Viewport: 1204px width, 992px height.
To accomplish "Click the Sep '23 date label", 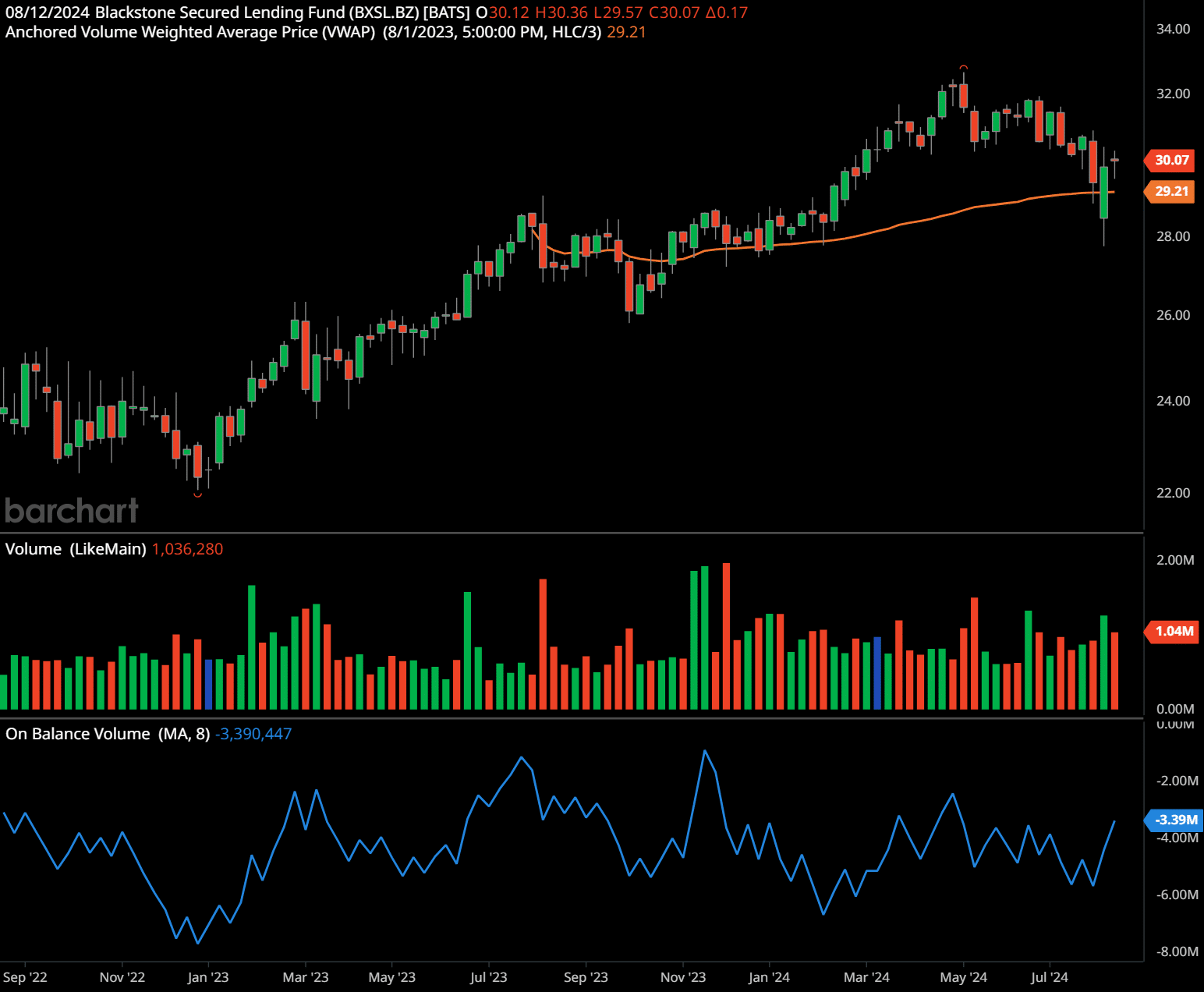I will [x=586, y=977].
